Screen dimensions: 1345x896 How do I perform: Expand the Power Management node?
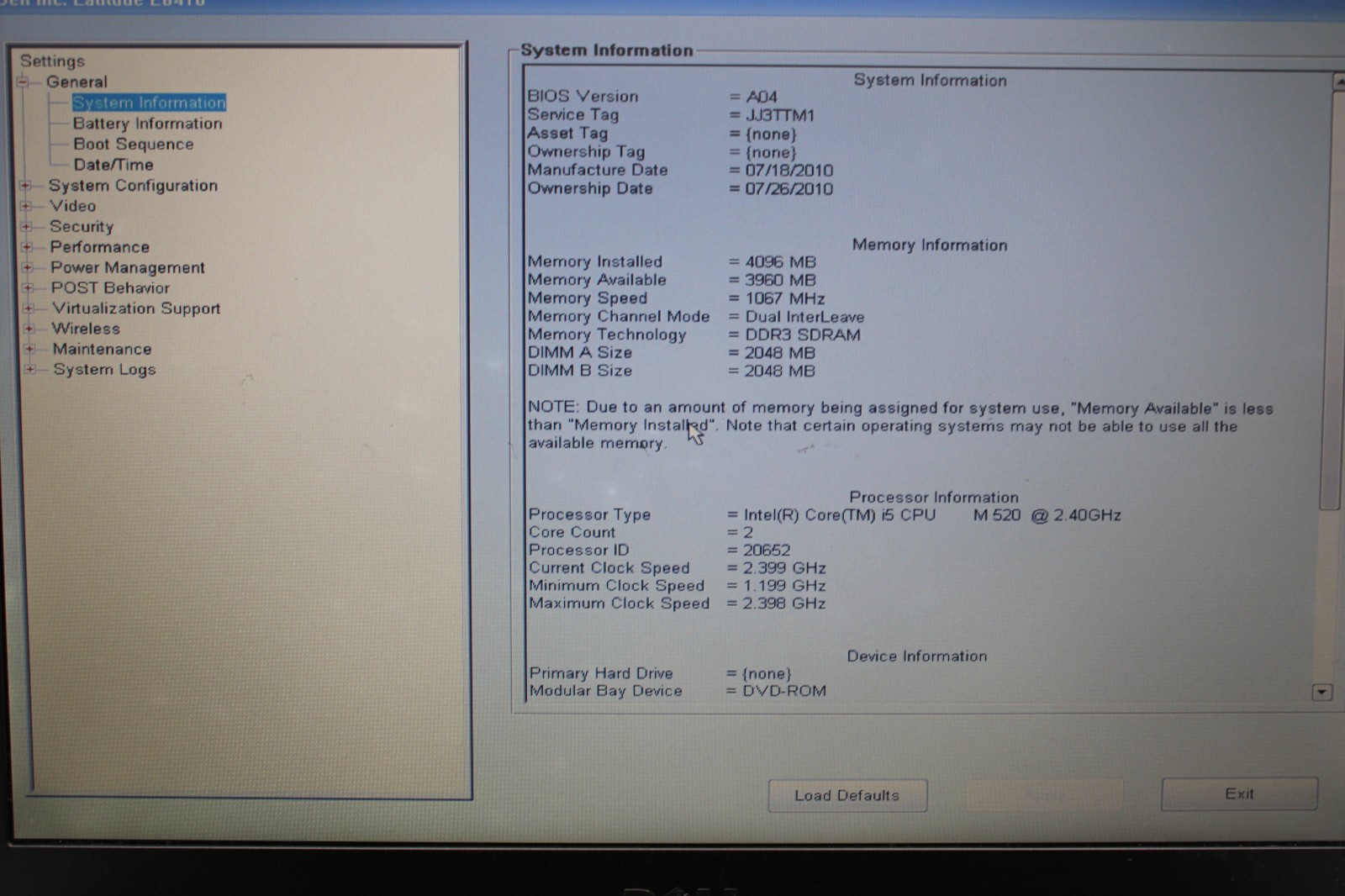point(27,267)
